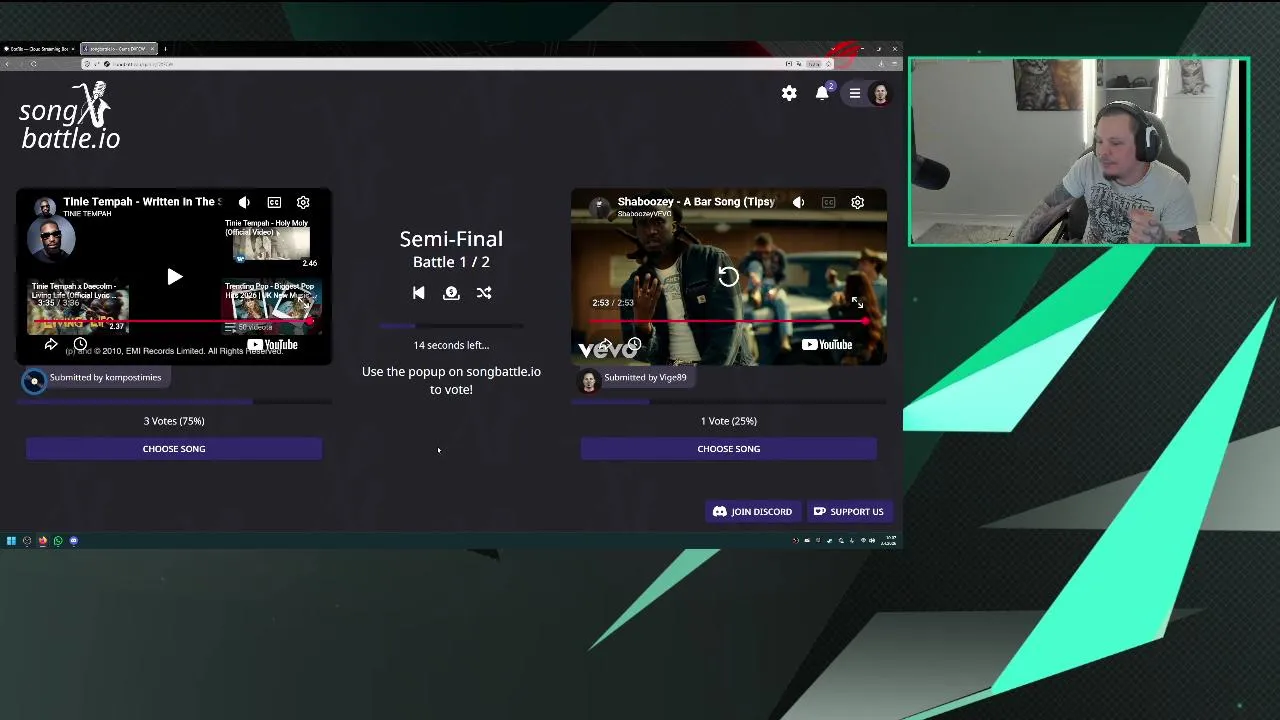Open suggested video Tinie Tempah - Holy Moly
The image size is (1280, 720).
tap(271, 243)
